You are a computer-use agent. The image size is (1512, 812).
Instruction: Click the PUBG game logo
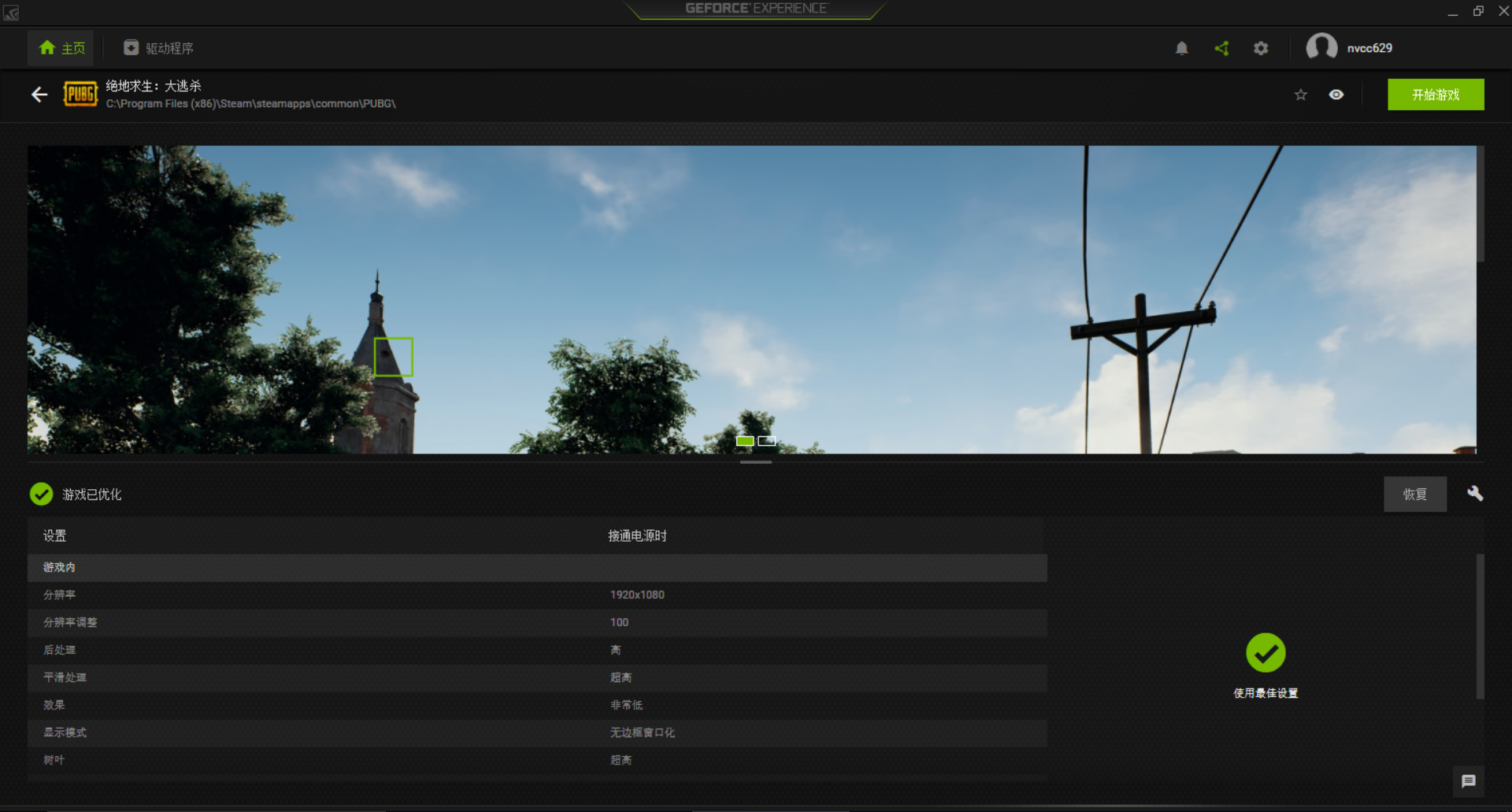80,95
